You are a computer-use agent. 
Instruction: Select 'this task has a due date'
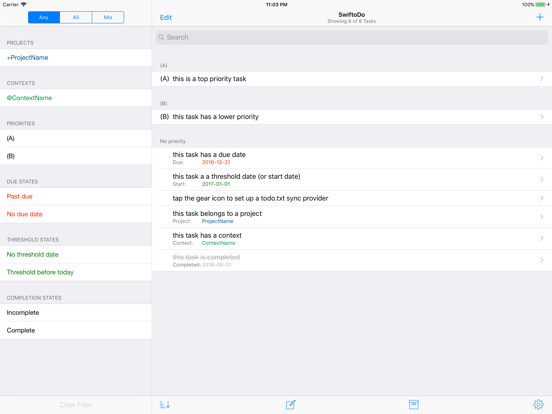(x=209, y=155)
